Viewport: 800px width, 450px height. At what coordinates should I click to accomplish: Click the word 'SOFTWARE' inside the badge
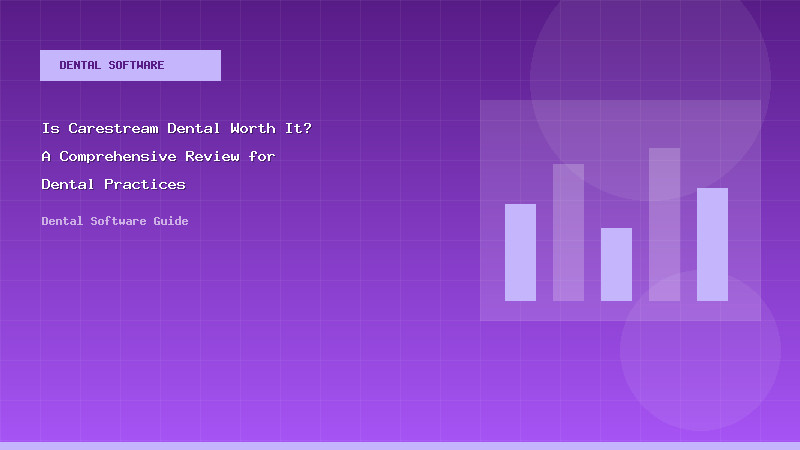(138, 65)
